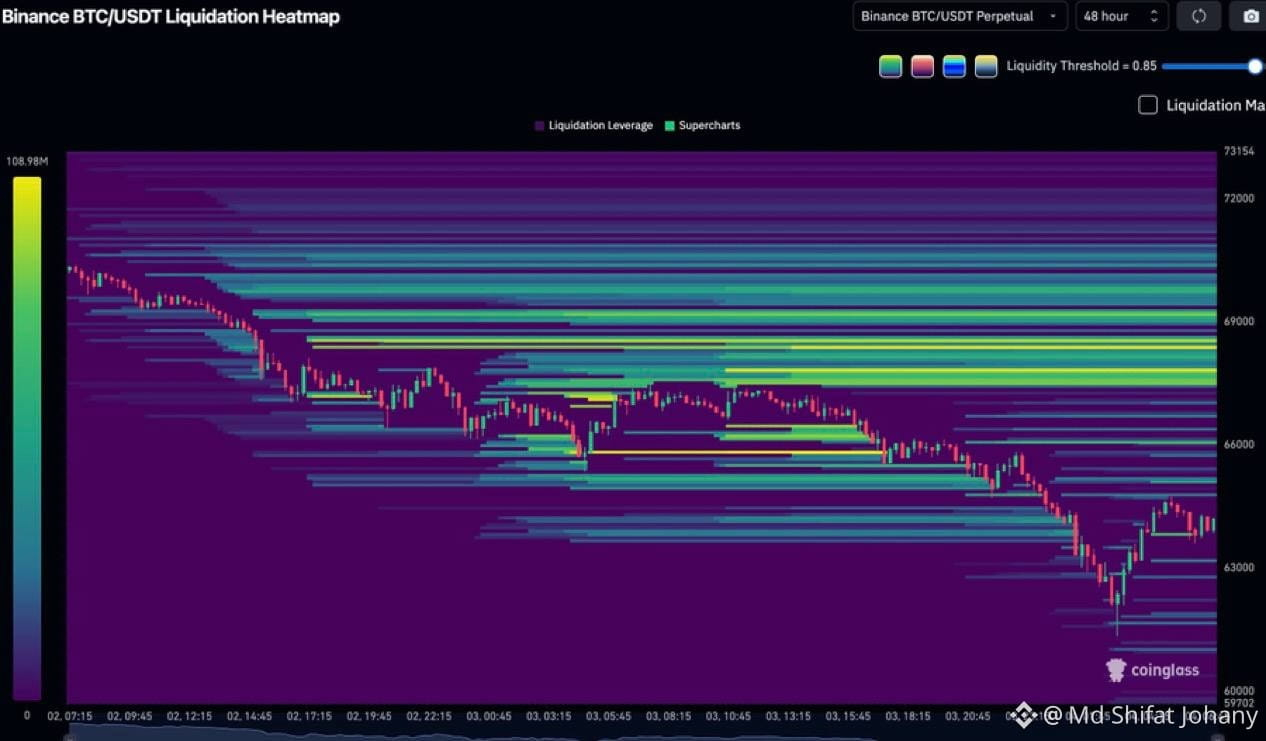Click the 02, 12:15 time axis label
The image size is (1266, 741).
[x=189, y=717]
